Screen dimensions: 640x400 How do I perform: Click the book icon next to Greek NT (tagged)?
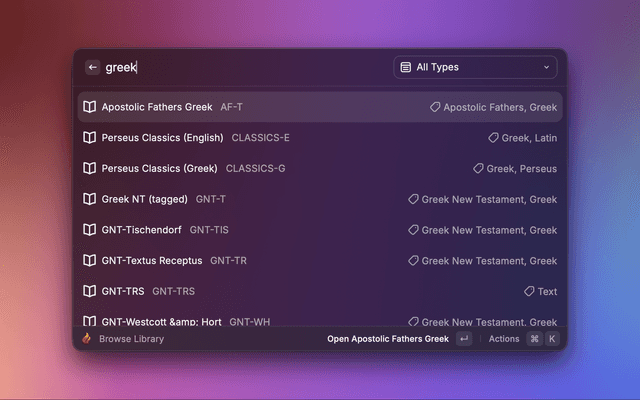pos(90,199)
